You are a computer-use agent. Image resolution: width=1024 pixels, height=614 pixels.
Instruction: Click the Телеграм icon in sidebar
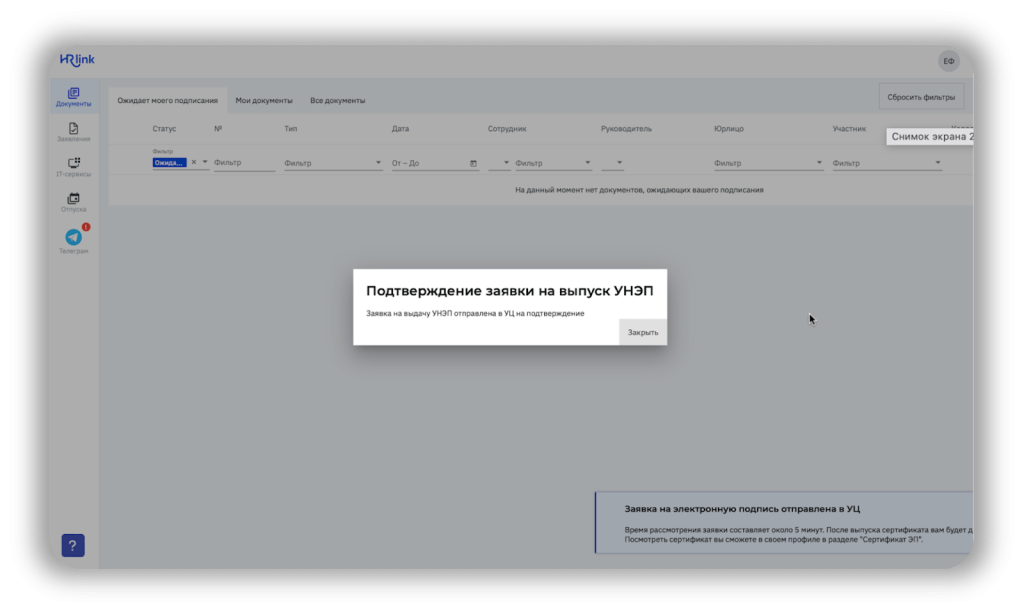73,240
